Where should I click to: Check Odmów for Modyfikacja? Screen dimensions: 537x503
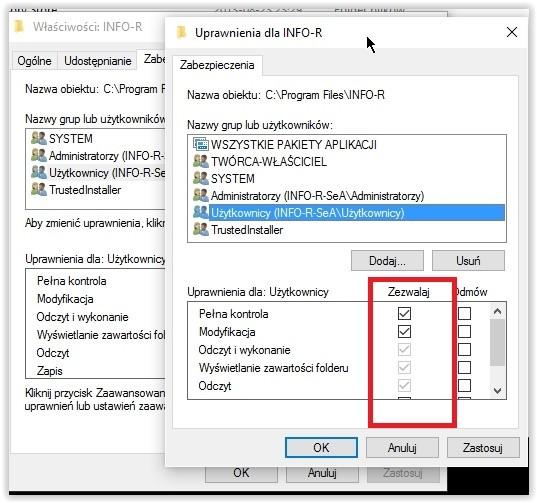pyautogui.click(x=464, y=331)
